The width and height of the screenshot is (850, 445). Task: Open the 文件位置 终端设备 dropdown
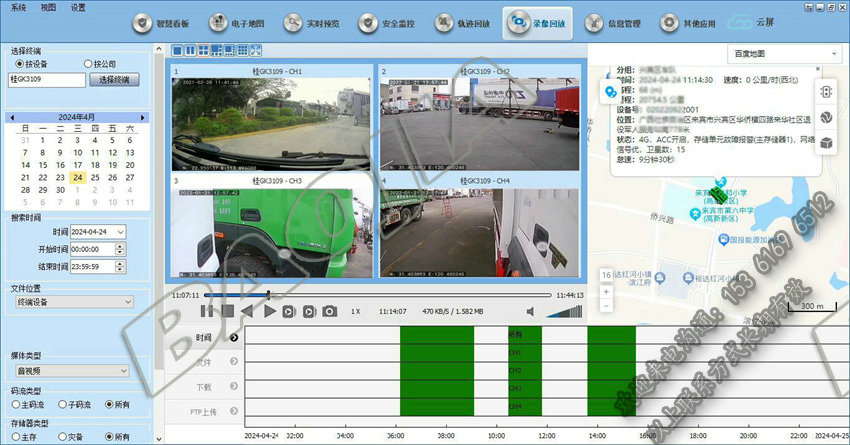click(72, 302)
